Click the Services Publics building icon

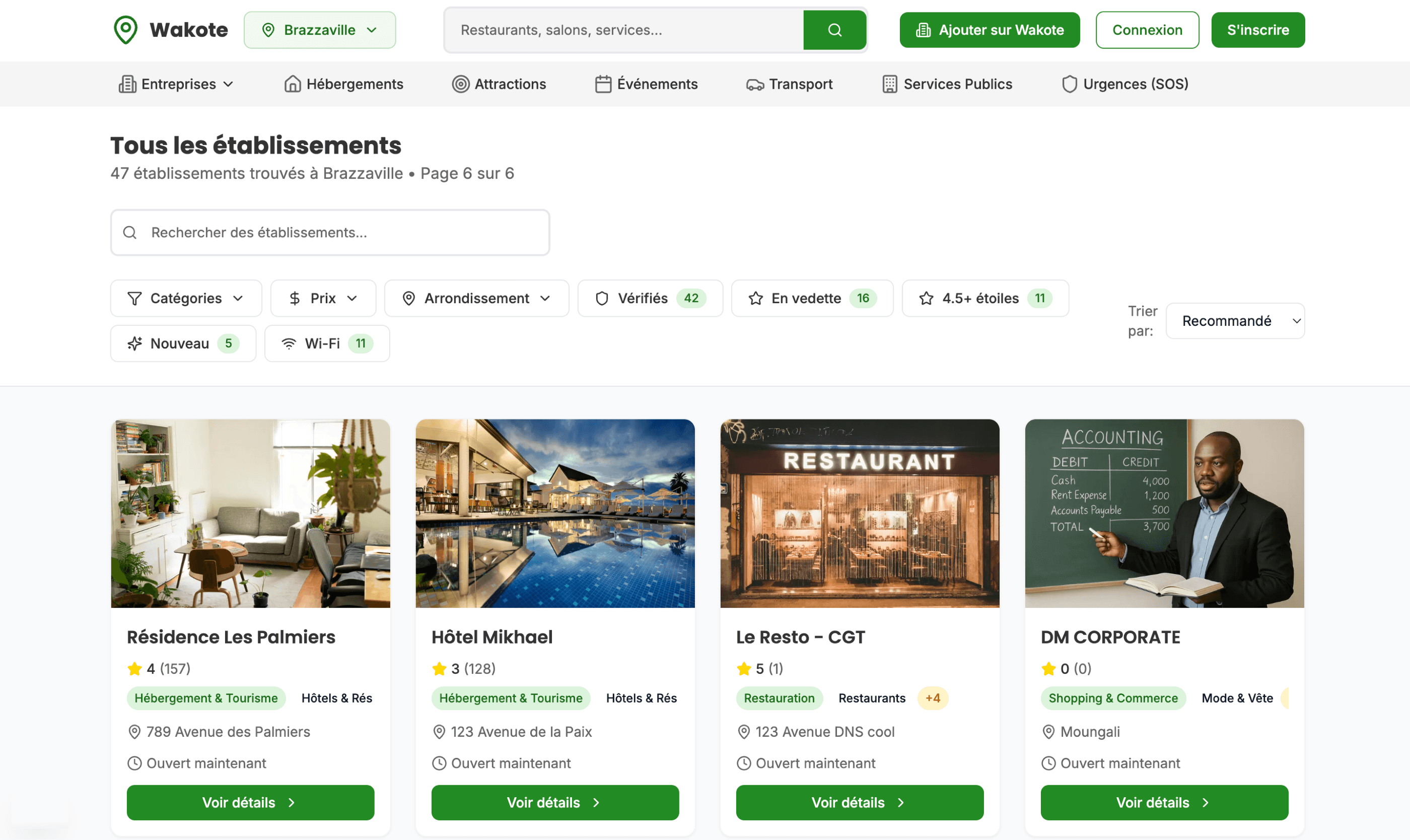point(889,84)
